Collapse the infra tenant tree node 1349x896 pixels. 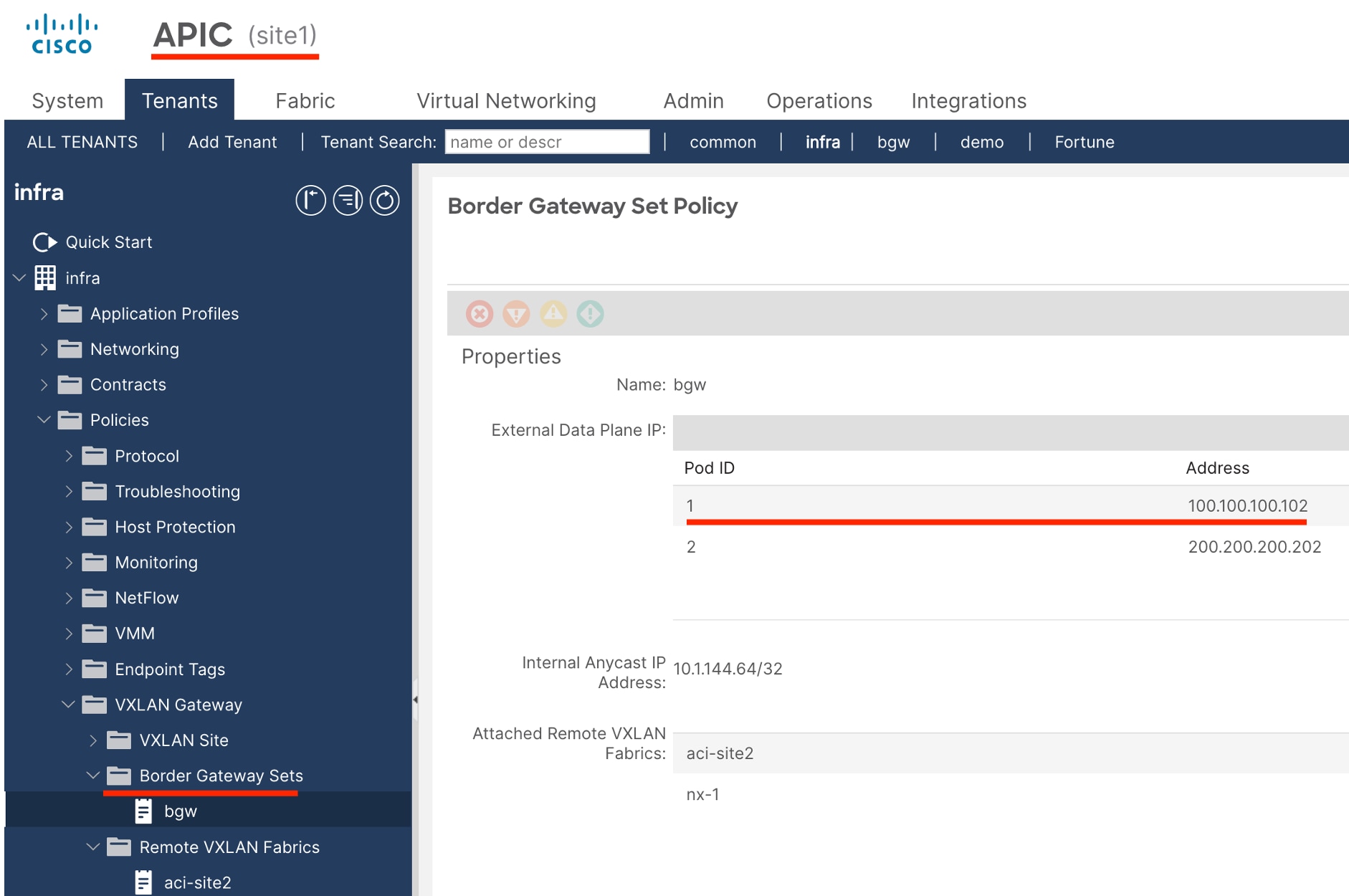(x=19, y=277)
